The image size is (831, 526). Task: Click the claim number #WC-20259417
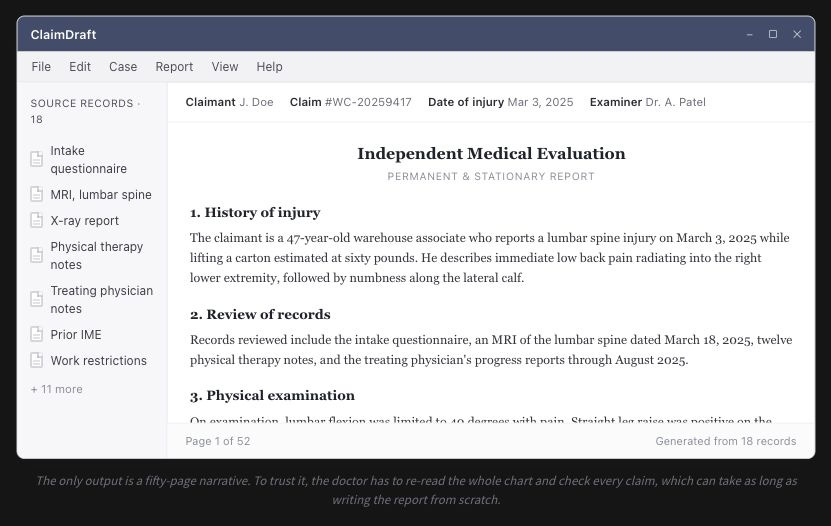click(x=368, y=102)
